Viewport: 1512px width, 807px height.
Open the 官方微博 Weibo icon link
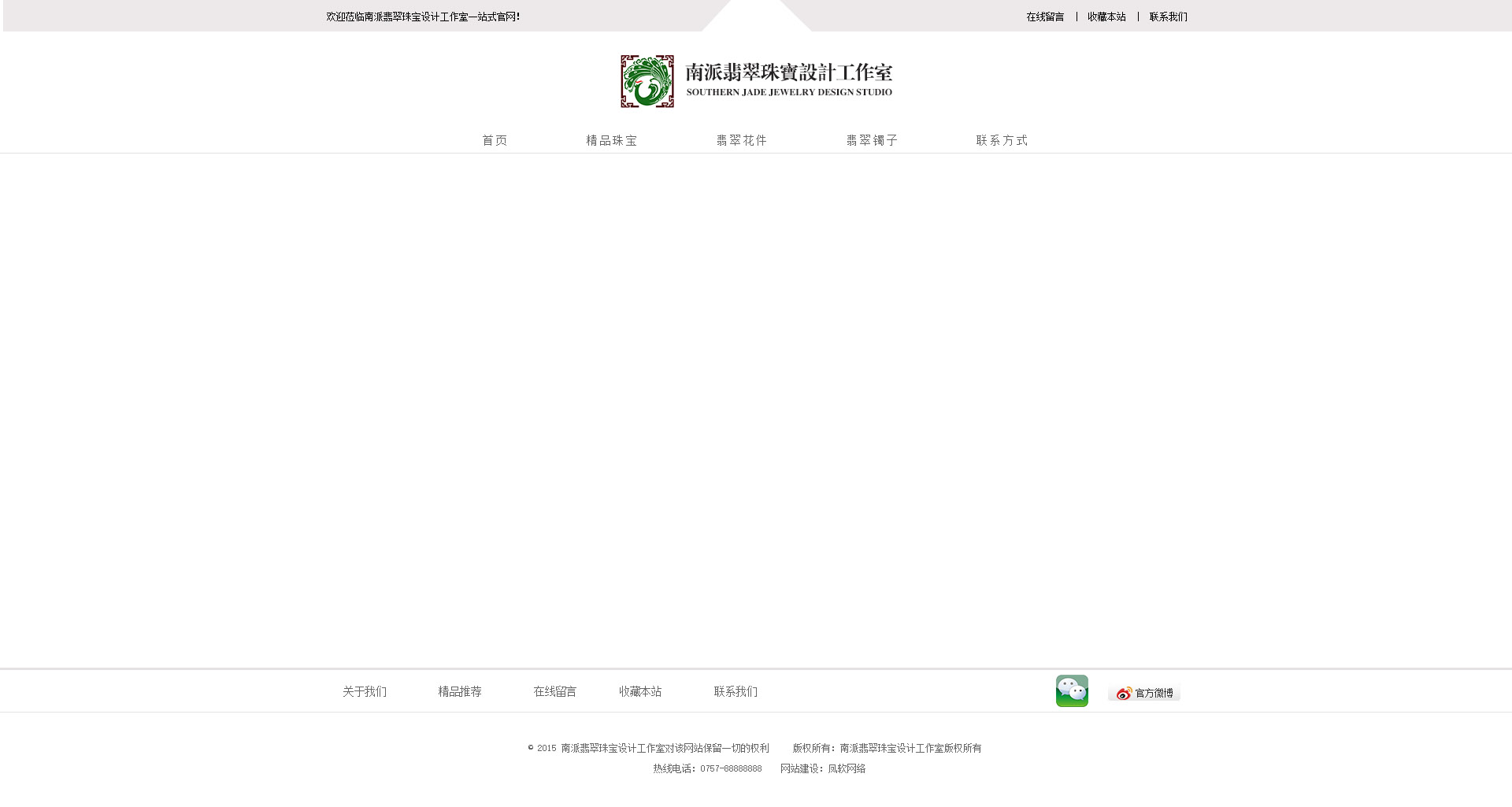(x=1144, y=693)
